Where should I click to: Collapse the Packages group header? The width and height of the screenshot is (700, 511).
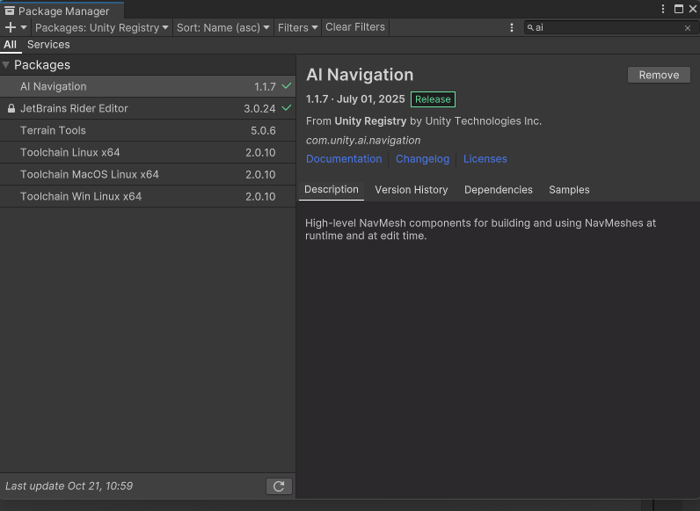(x=7, y=65)
